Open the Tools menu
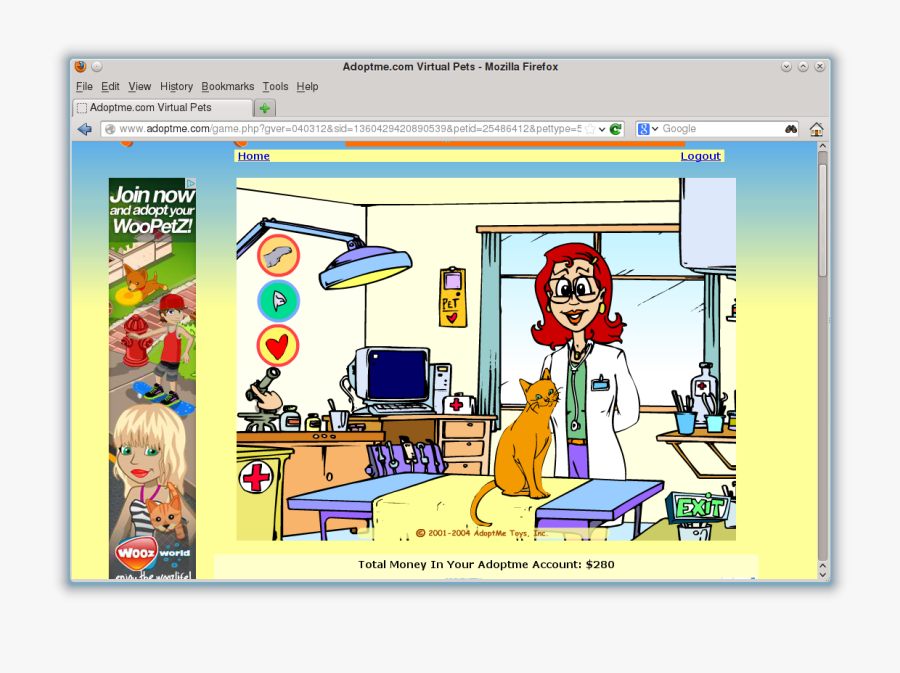Image resolution: width=900 pixels, height=673 pixels. click(275, 86)
